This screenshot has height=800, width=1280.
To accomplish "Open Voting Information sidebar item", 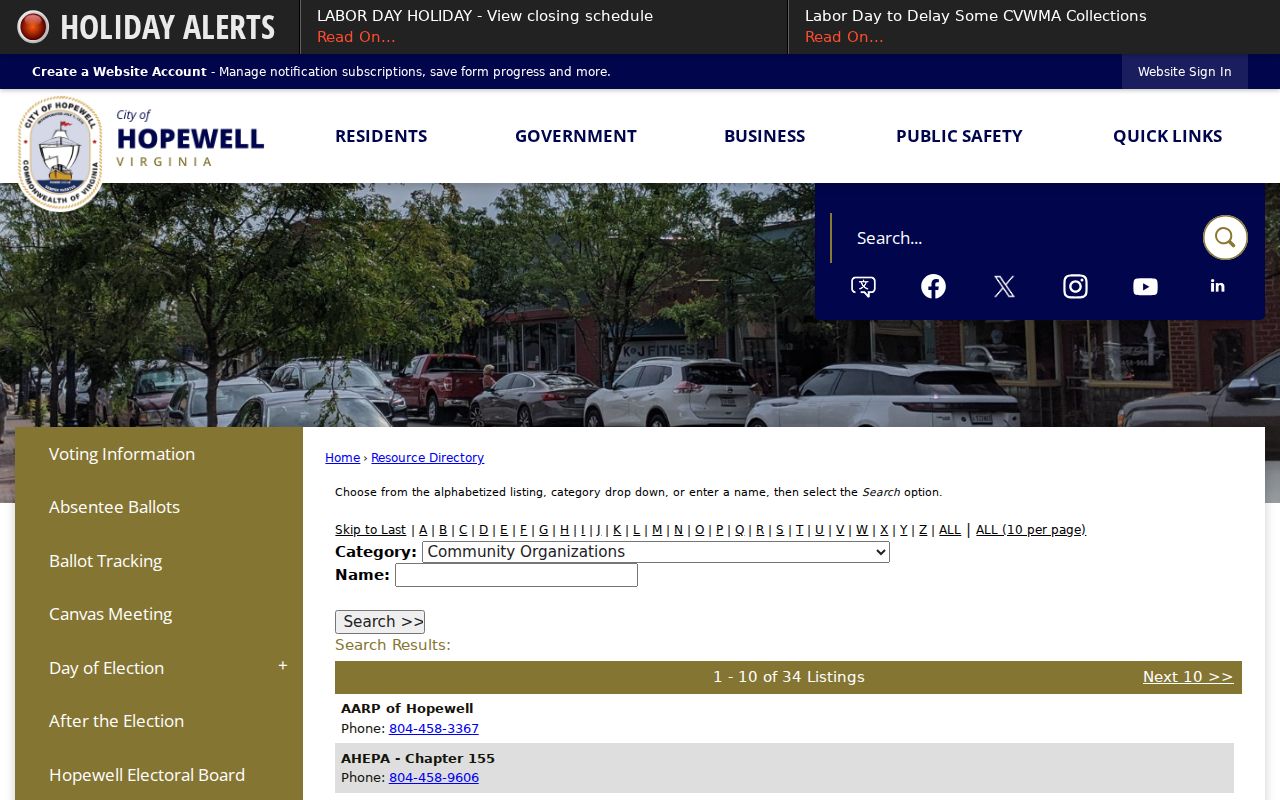I will coord(159,454).
